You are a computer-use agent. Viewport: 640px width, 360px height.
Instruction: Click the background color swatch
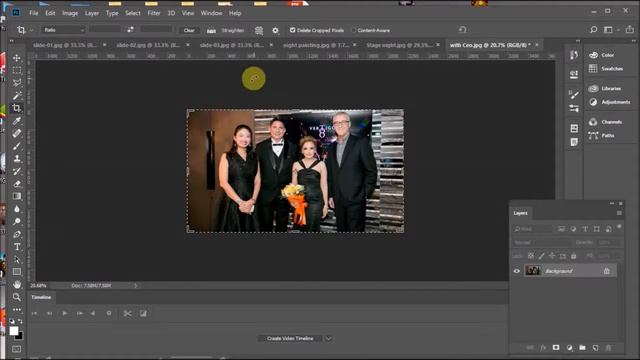tap(19, 336)
